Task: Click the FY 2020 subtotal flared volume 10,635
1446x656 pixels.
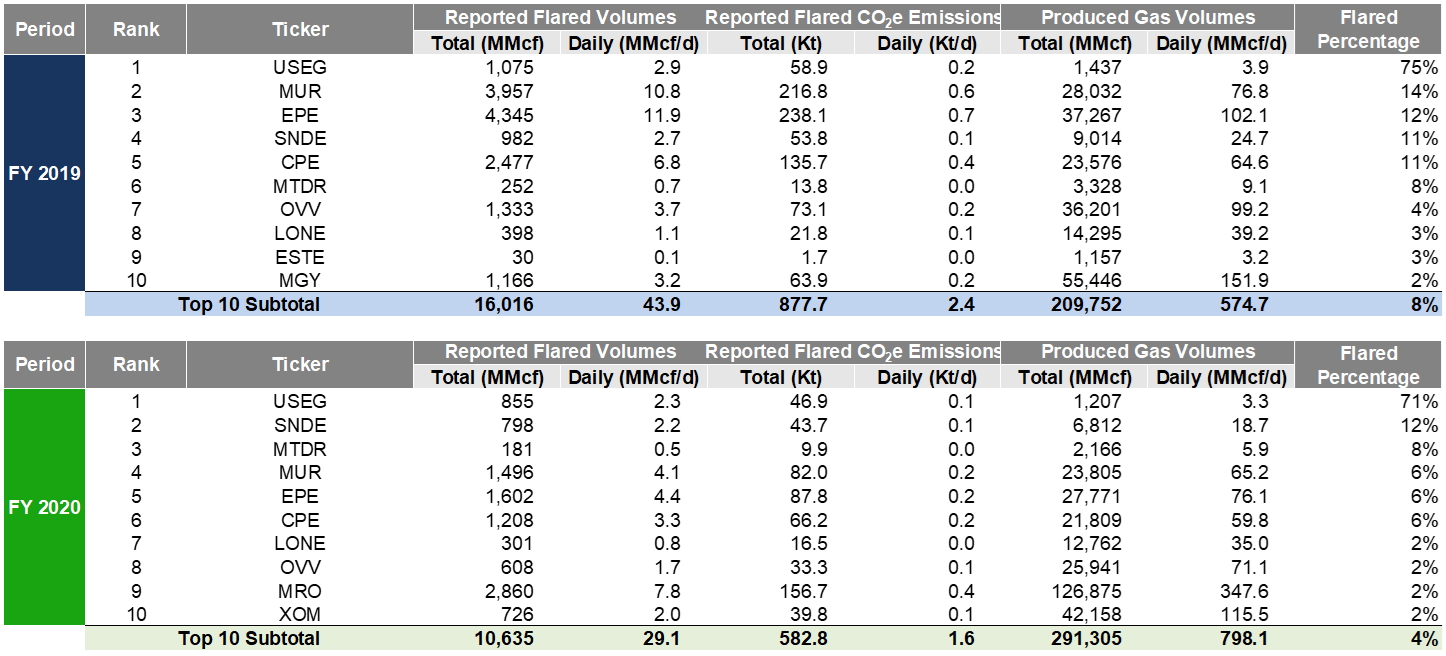Action: pos(505,638)
